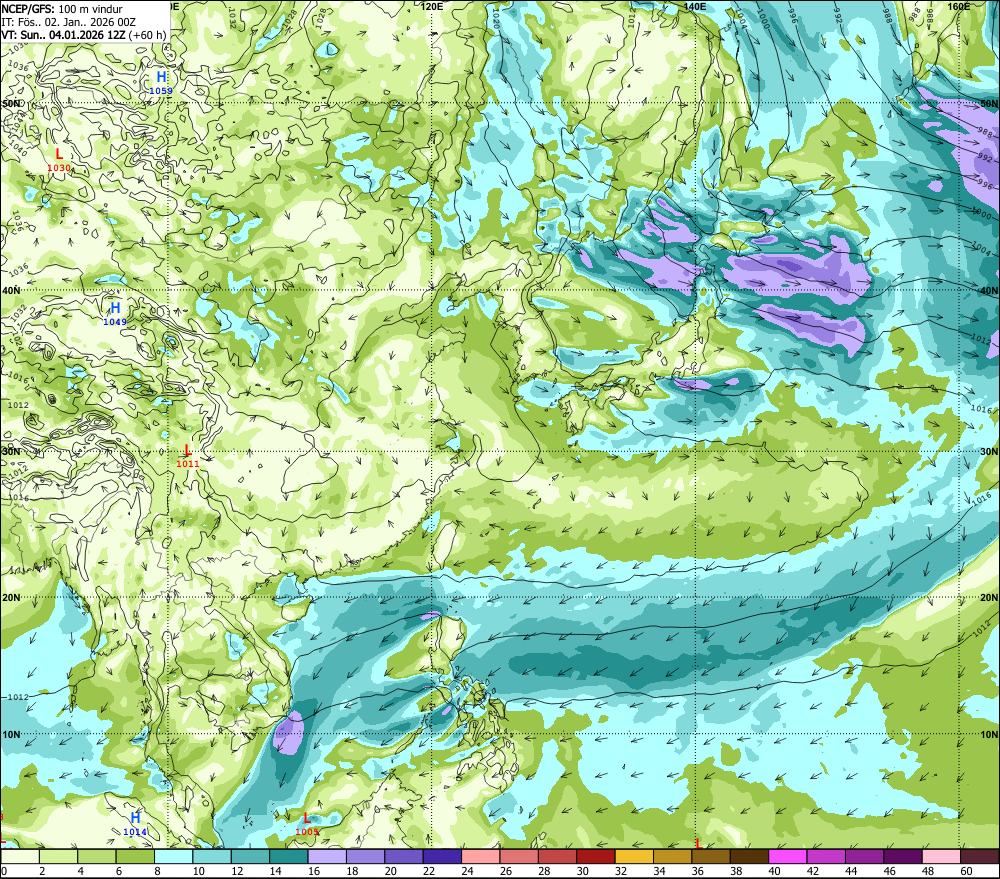Select the 46–48 dark purple legend swatch

[x=903, y=856]
